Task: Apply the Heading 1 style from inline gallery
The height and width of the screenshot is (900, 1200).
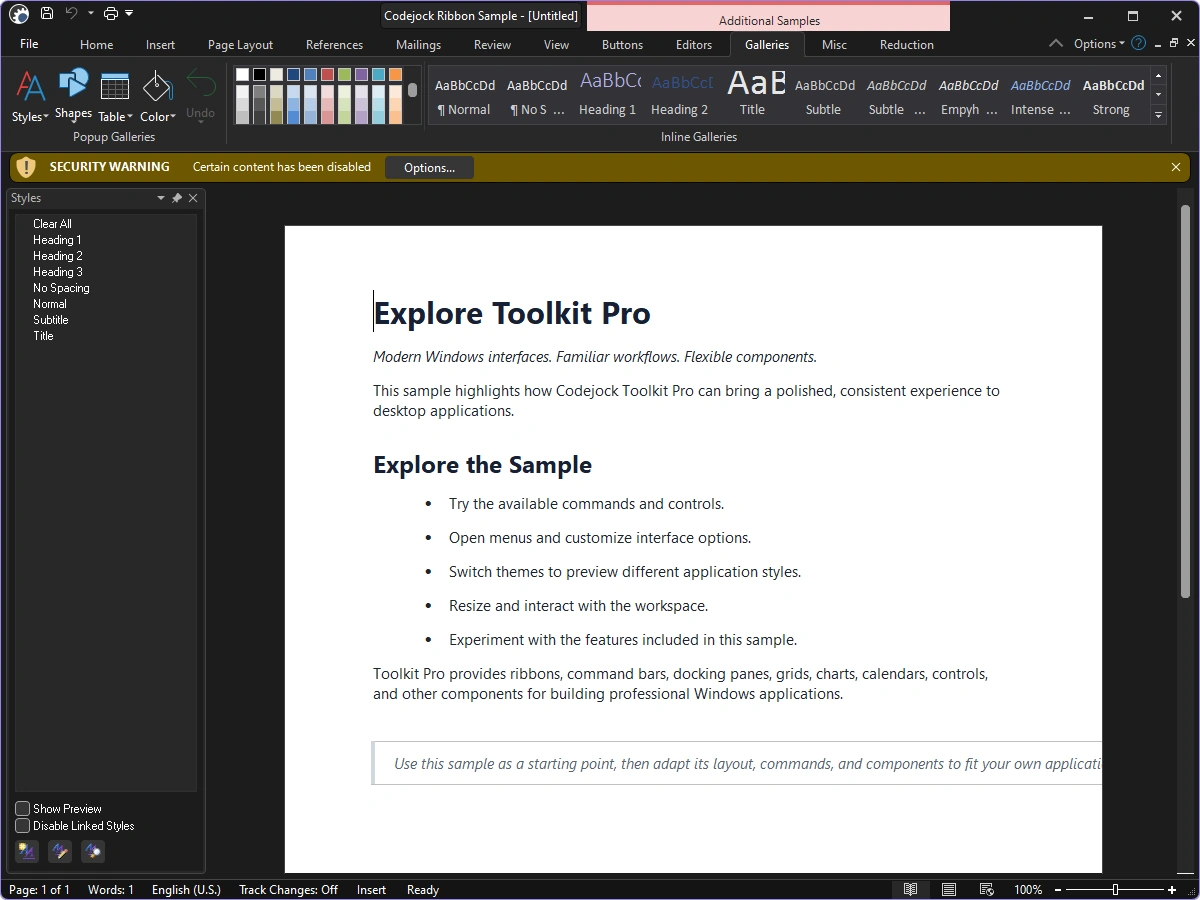Action: pos(608,95)
